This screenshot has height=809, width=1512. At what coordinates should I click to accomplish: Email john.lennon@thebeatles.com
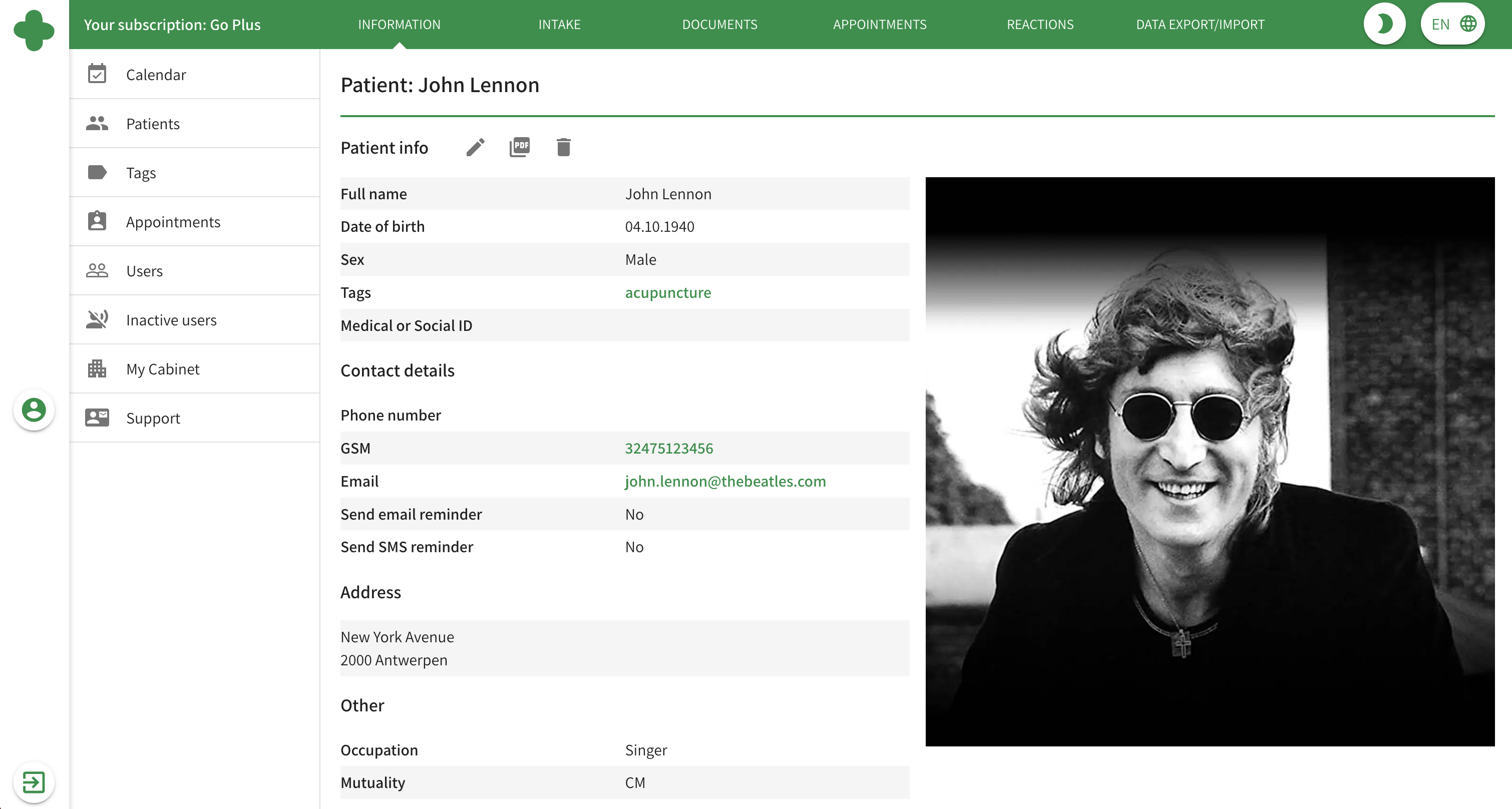tap(725, 481)
